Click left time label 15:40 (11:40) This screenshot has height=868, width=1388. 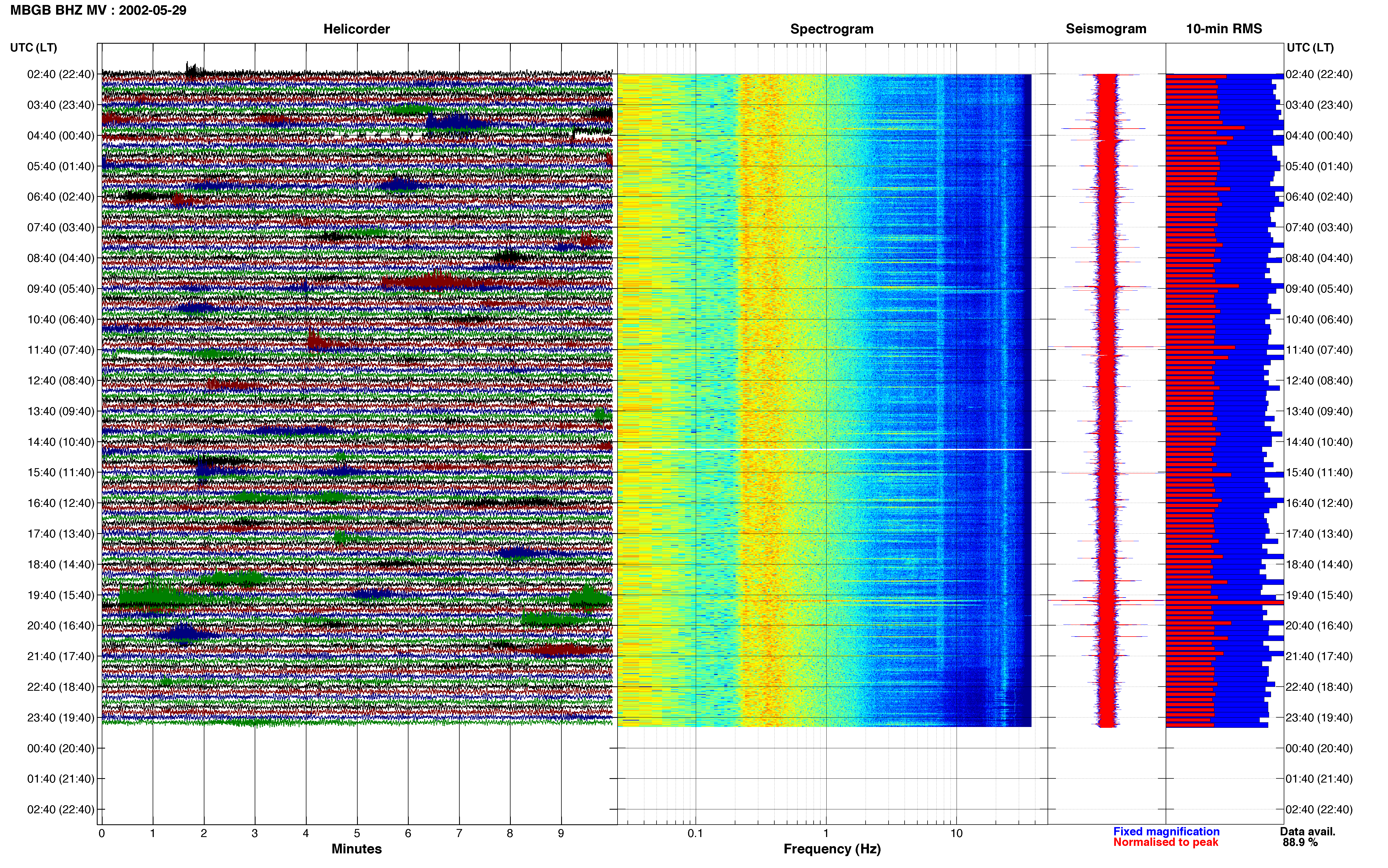click(61, 472)
